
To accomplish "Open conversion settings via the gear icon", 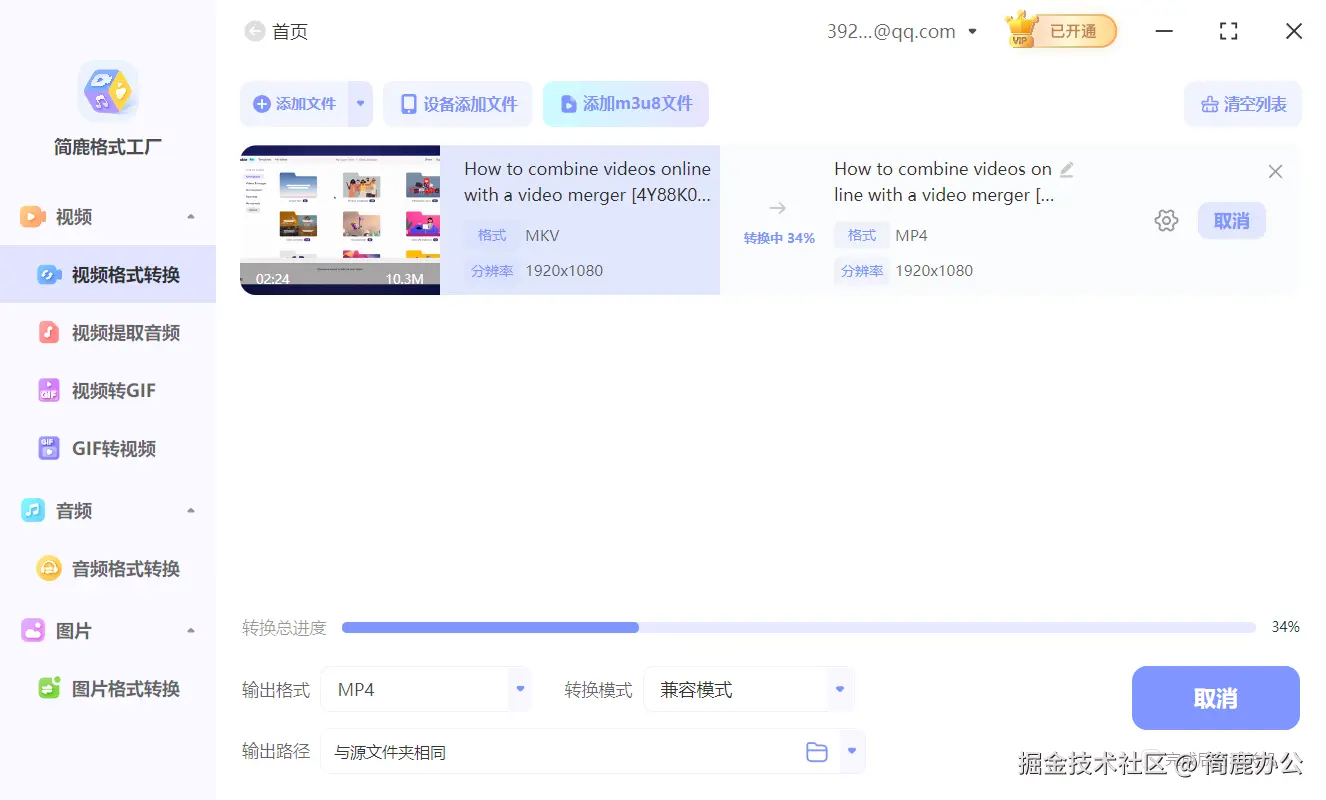I will tap(1166, 220).
